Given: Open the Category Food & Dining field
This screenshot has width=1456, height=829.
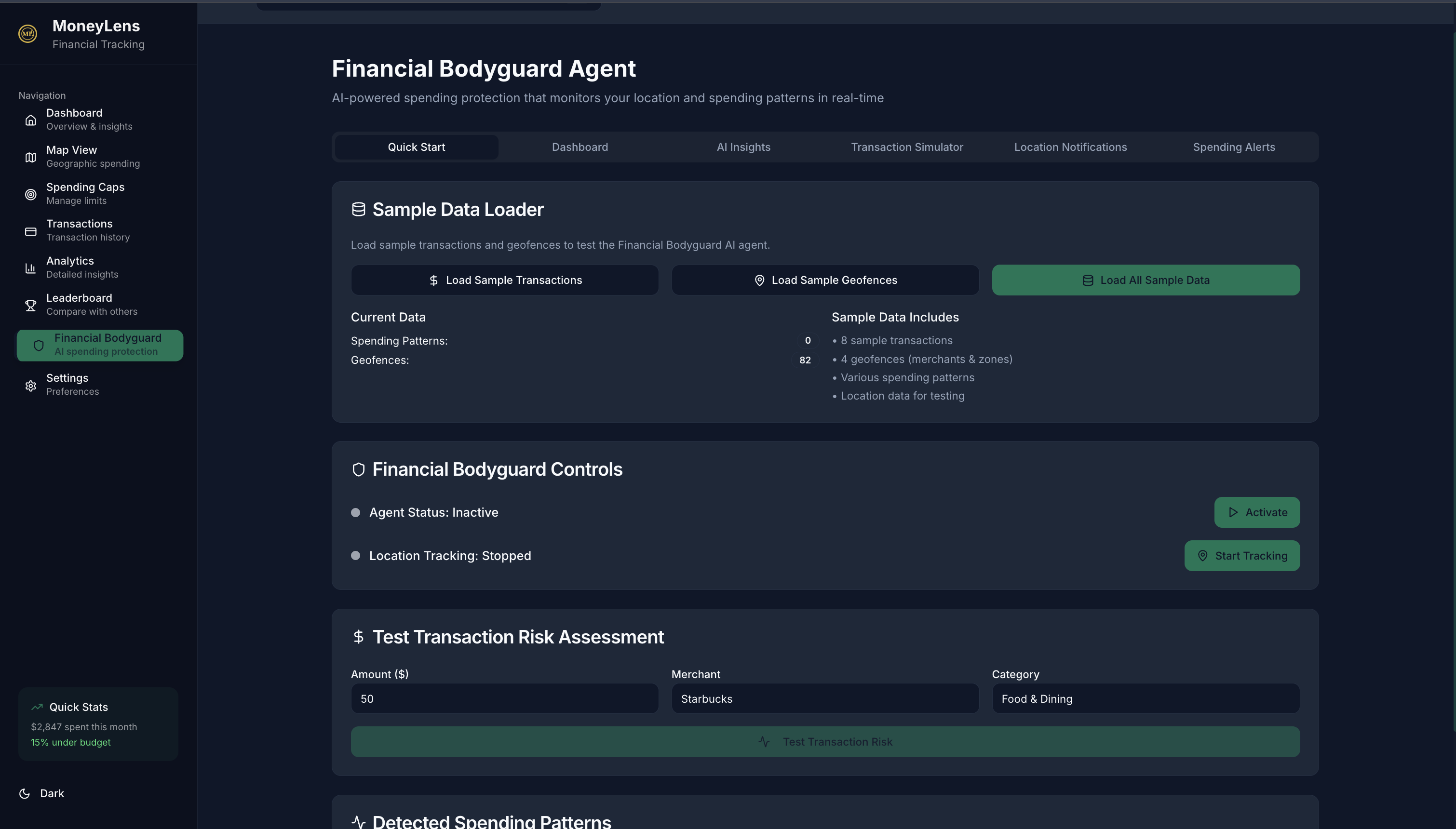Looking at the screenshot, I should (x=1145, y=698).
